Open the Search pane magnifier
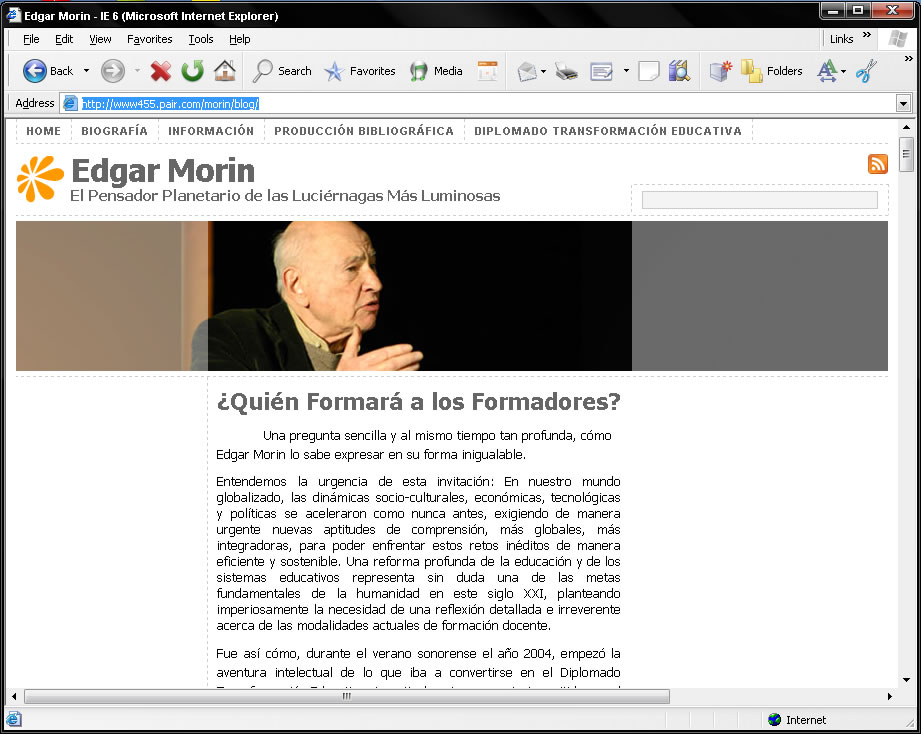 (282, 71)
